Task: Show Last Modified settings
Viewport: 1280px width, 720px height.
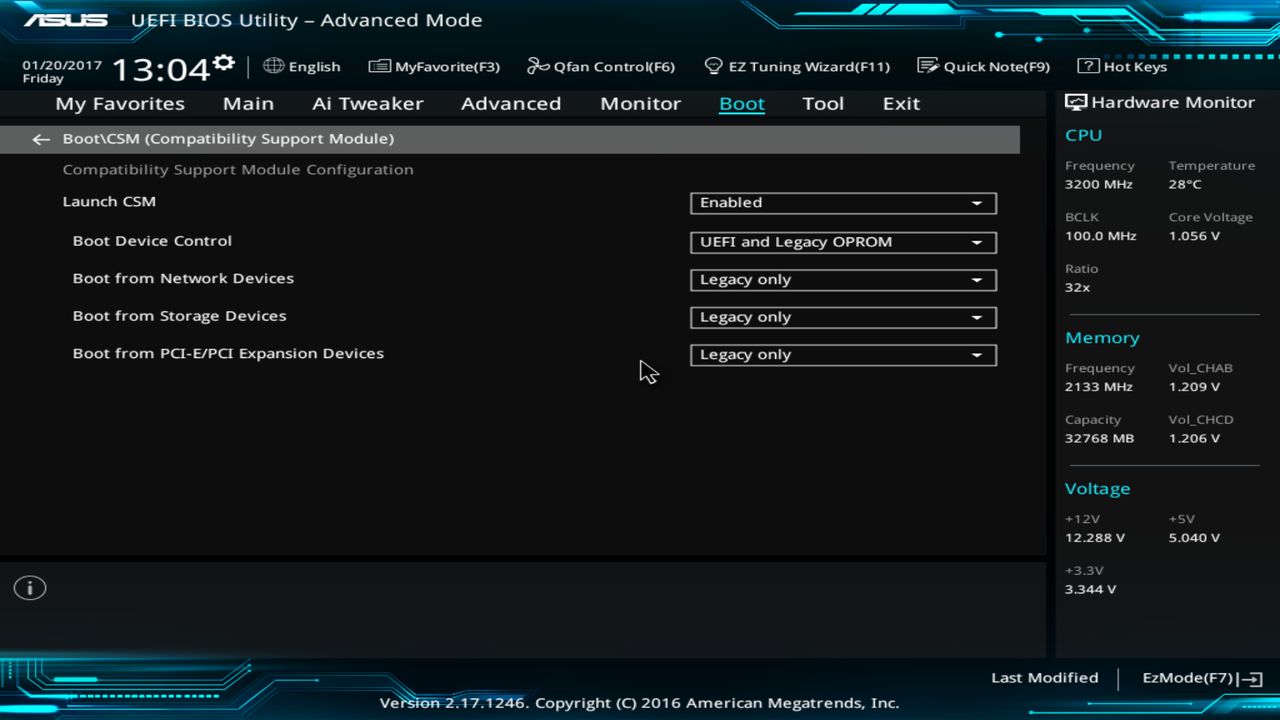Action: [x=1044, y=677]
